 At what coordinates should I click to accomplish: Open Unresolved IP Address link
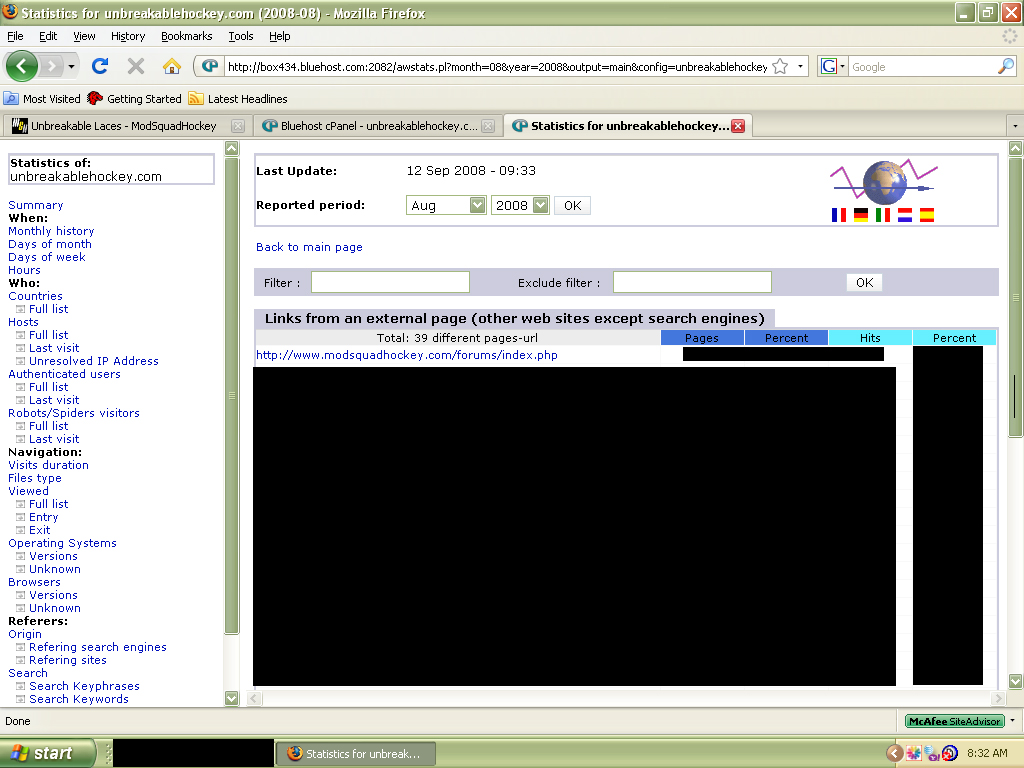pos(93,361)
